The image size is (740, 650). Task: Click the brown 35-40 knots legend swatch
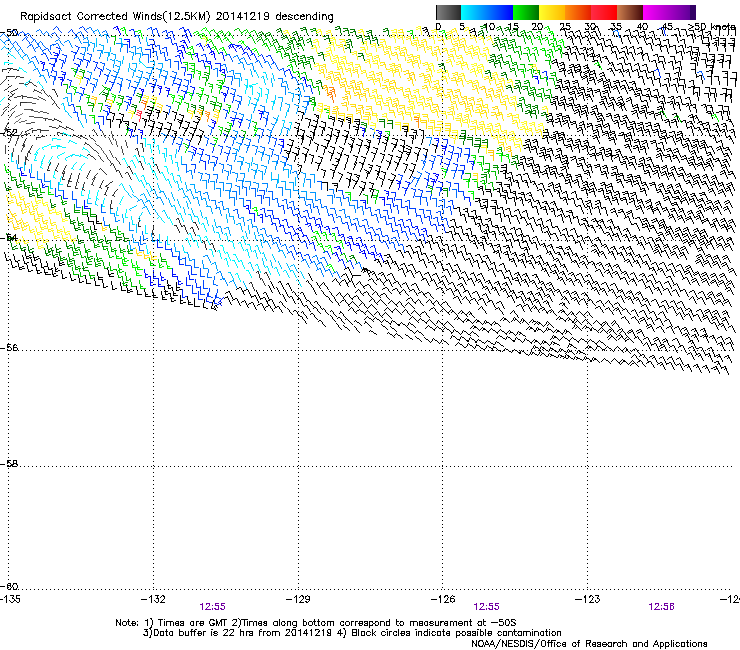click(x=630, y=12)
